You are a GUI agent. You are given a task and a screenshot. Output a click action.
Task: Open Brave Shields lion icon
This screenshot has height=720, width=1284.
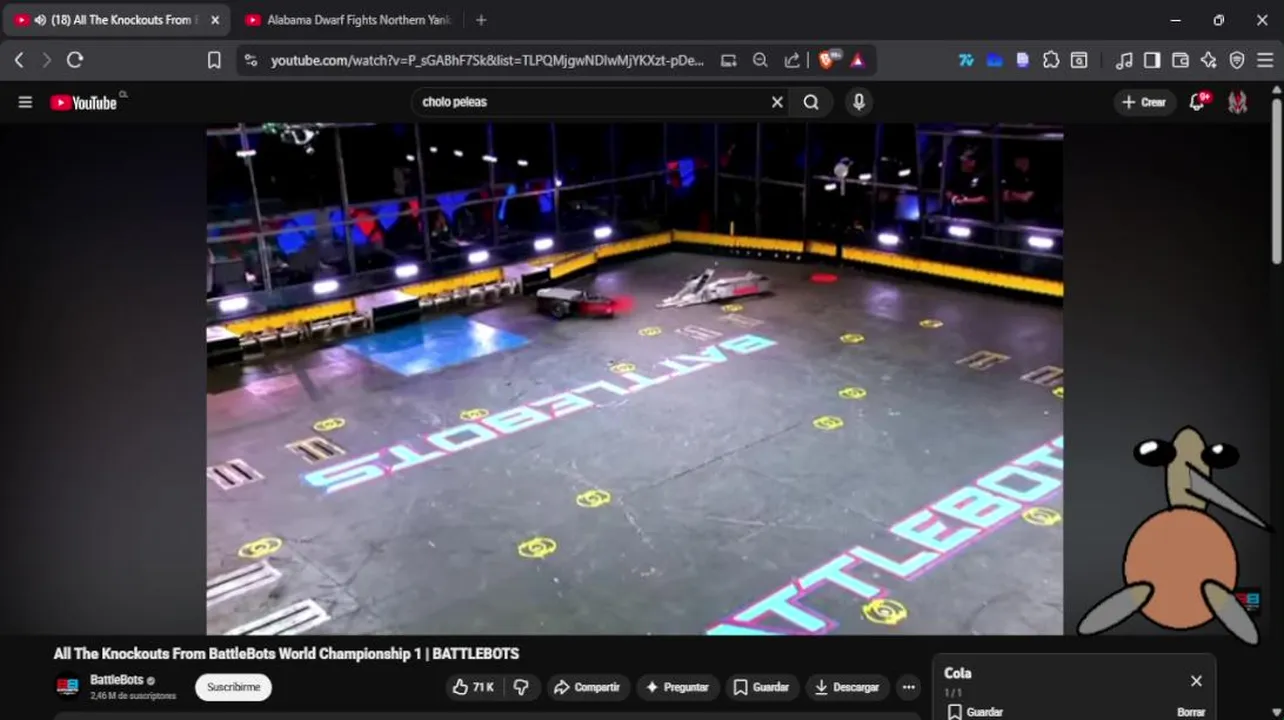828,60
